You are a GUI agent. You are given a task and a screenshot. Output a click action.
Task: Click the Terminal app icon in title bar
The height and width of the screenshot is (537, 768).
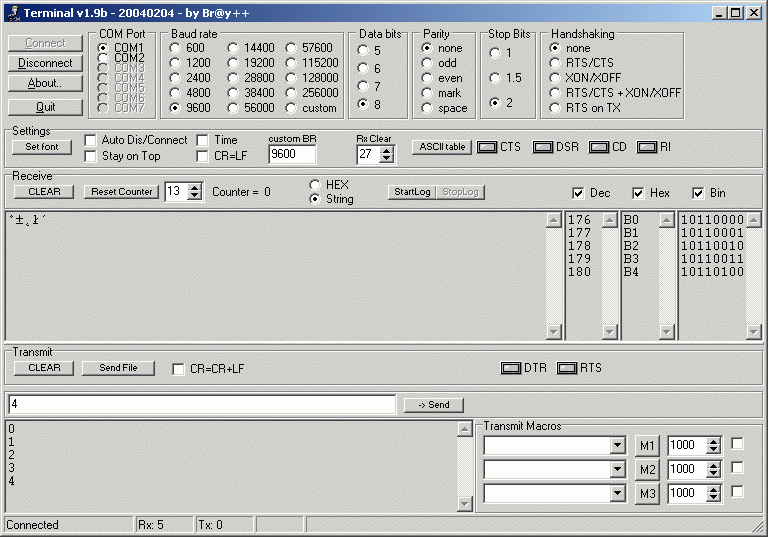point(12,12)
